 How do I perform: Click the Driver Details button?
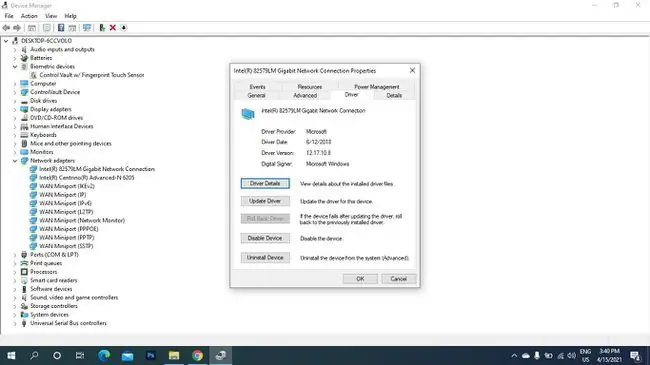(x=265, y=183)
